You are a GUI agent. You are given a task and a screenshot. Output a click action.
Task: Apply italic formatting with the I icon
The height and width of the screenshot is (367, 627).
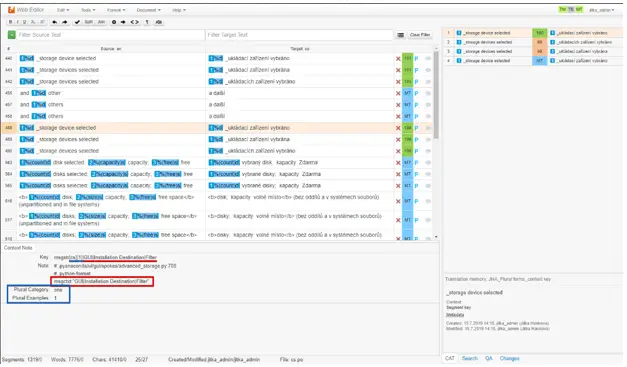18,22
